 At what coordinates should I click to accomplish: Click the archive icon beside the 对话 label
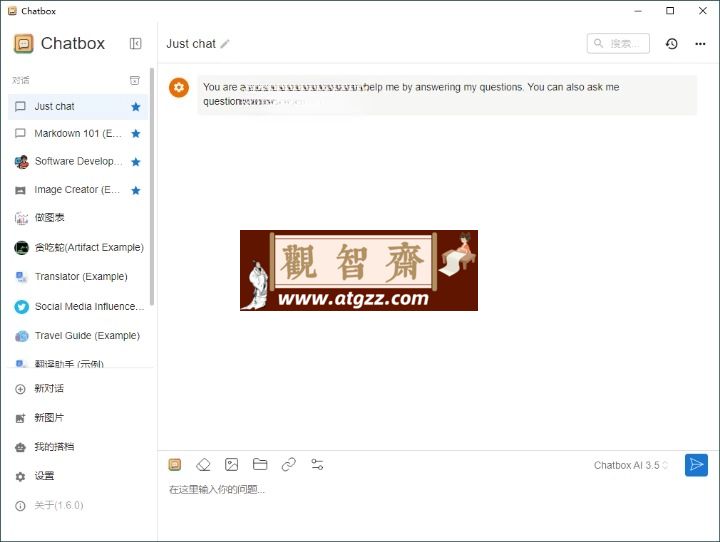click(x=135, y=80)
